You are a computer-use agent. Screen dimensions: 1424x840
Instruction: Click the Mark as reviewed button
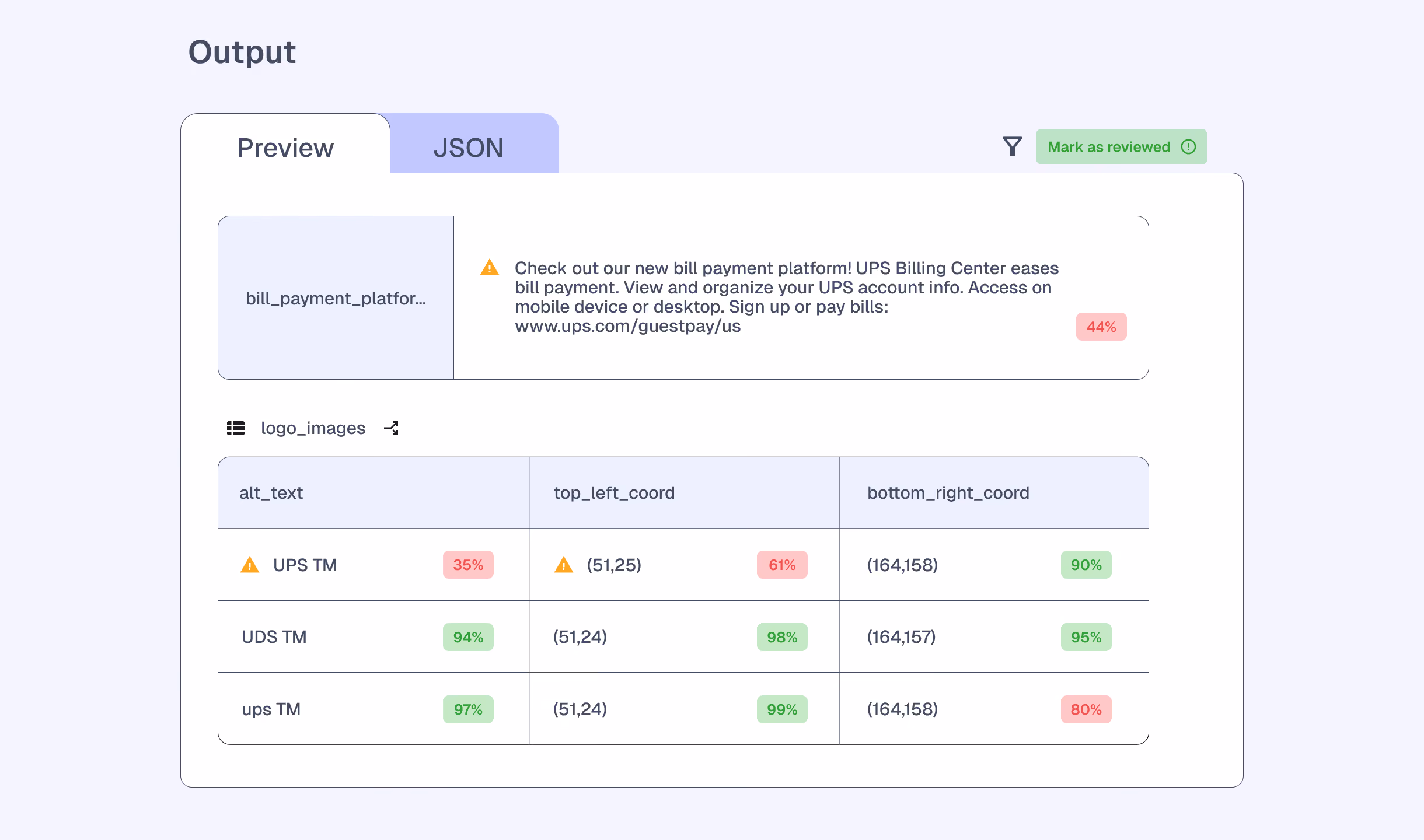click(x=1121, y=147)
